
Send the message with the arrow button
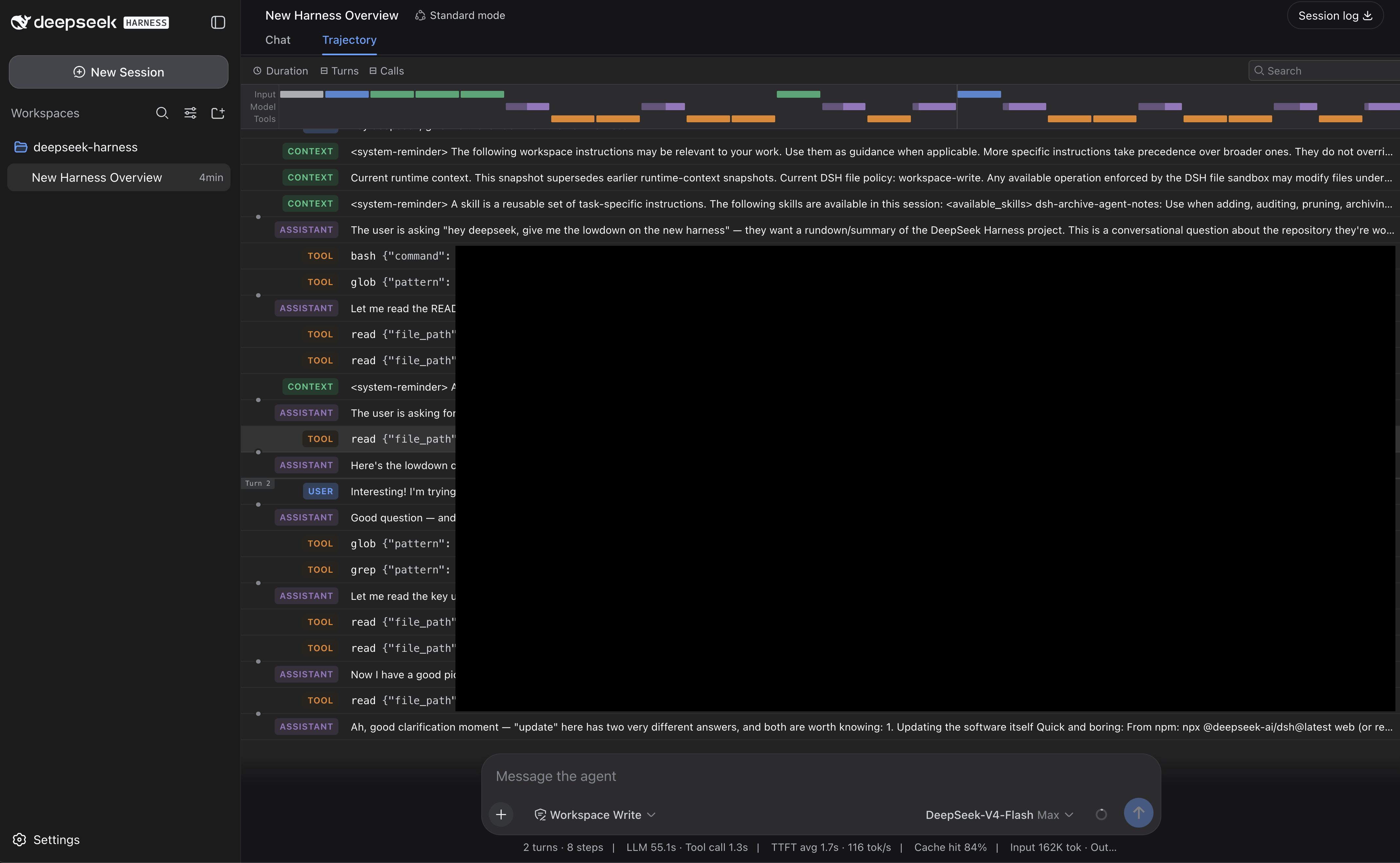click(x=1138, y=813)
